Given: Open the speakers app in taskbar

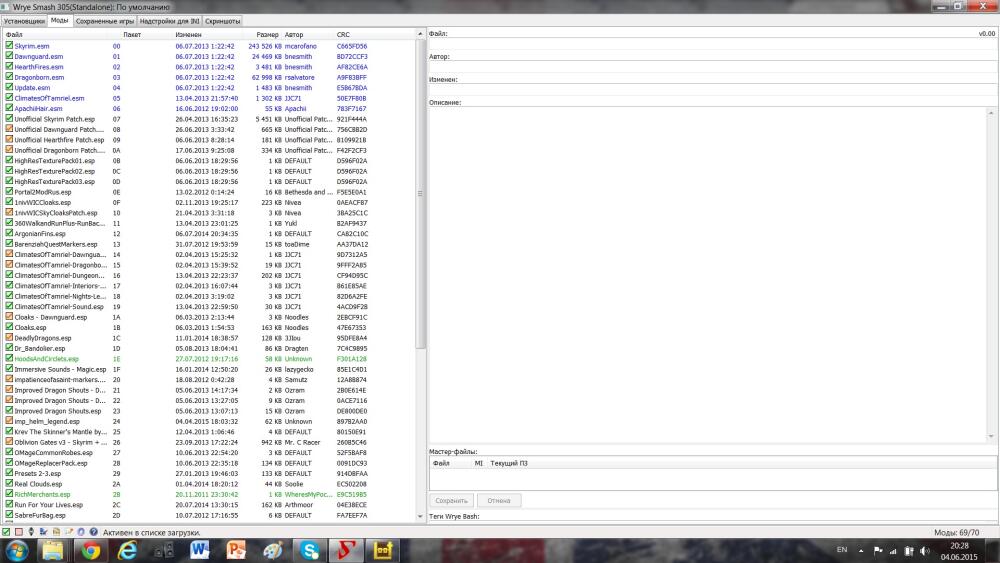Looking at the screenshot, I should 163,550.
